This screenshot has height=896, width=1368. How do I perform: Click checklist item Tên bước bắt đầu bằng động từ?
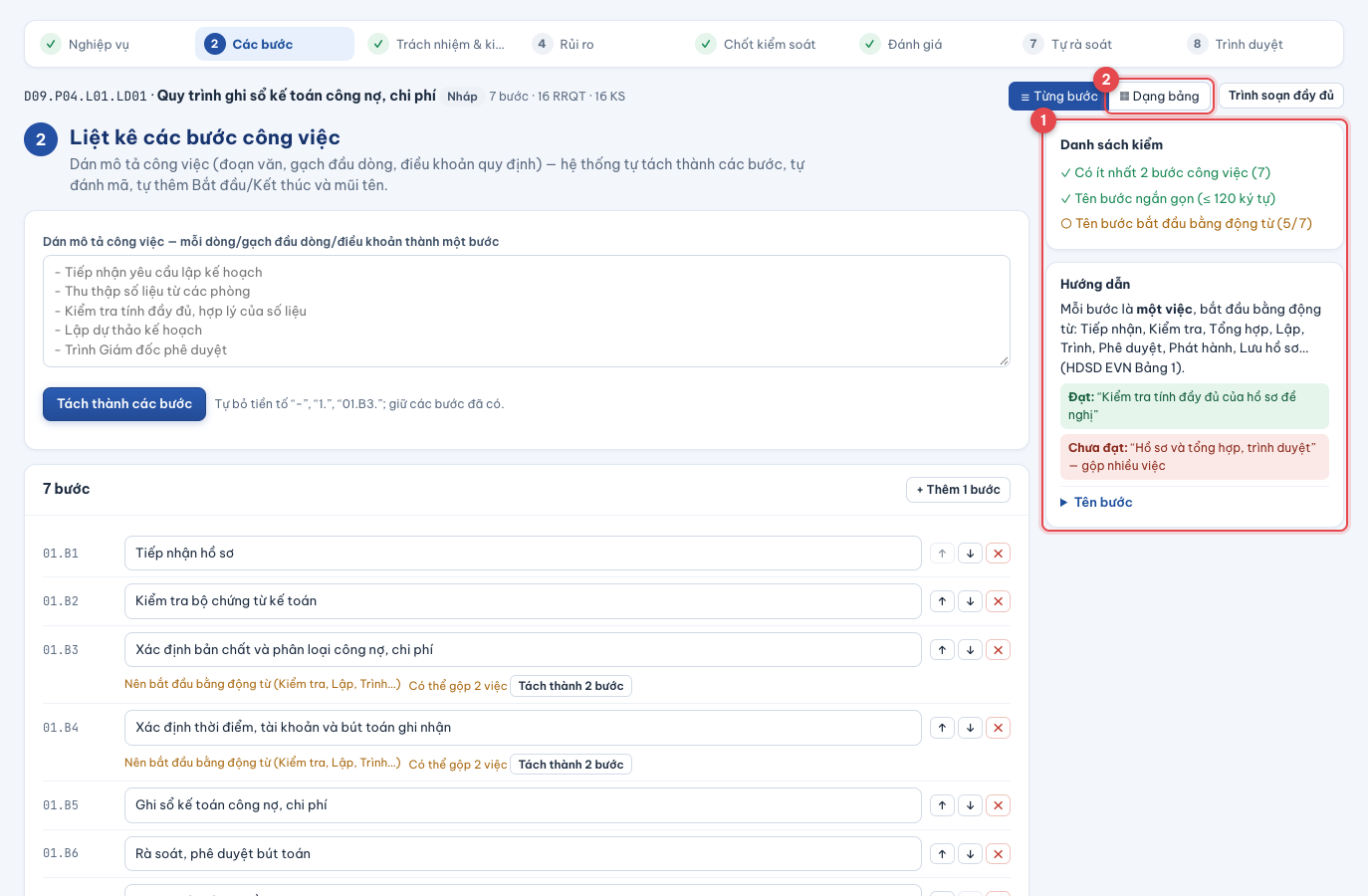pos(1186,224)
